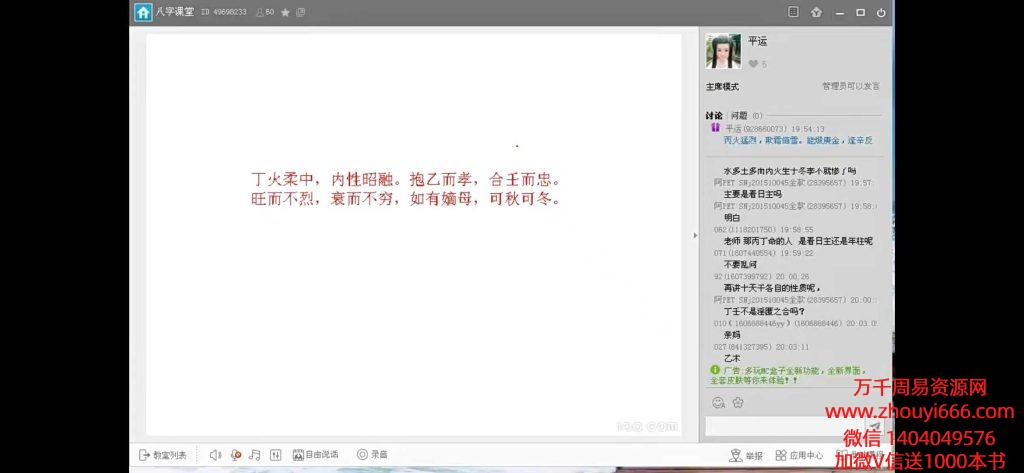Screen dimensions: 1024x473
Task: Open the audio mixer settings icon
Action: 276,455
